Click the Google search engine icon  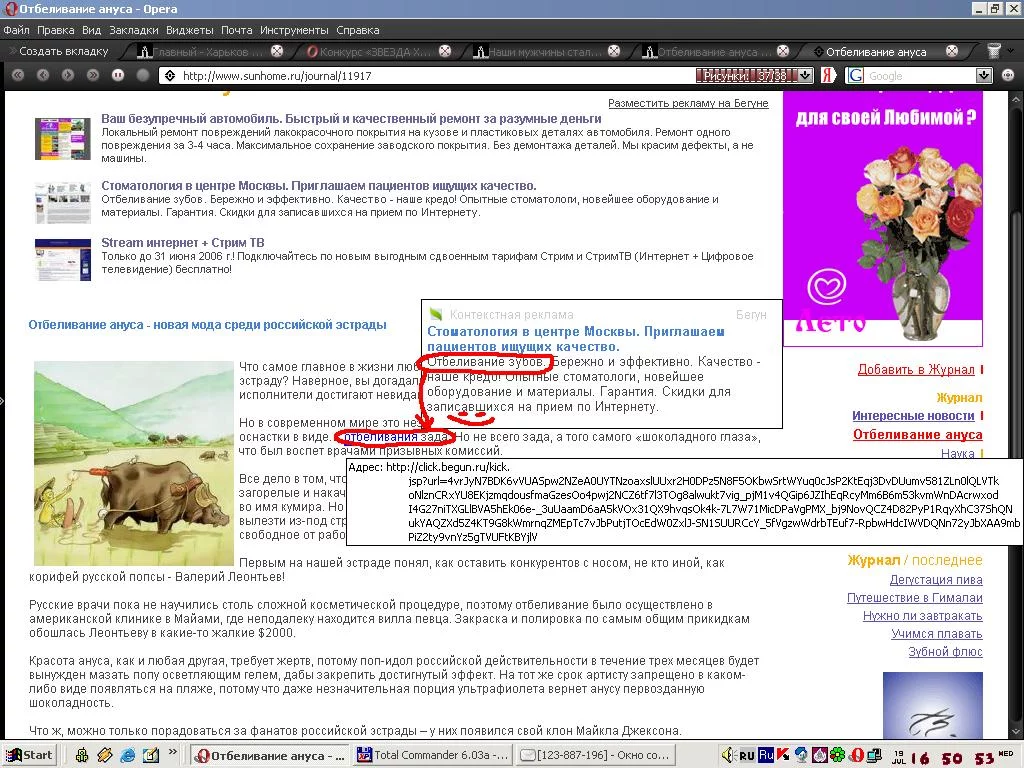coord(855,76)
